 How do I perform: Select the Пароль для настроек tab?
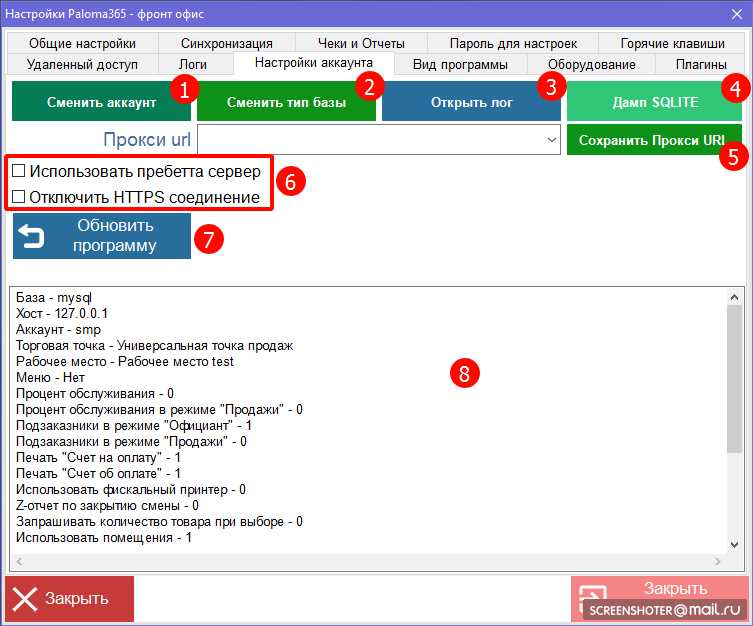click(x=513, y=43)
